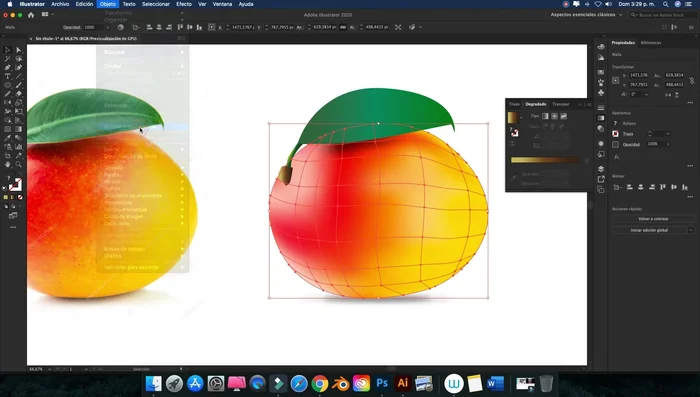Click the gradient slider bar
The height and width of the screenshot is (397, 700).
click(546, 160)
